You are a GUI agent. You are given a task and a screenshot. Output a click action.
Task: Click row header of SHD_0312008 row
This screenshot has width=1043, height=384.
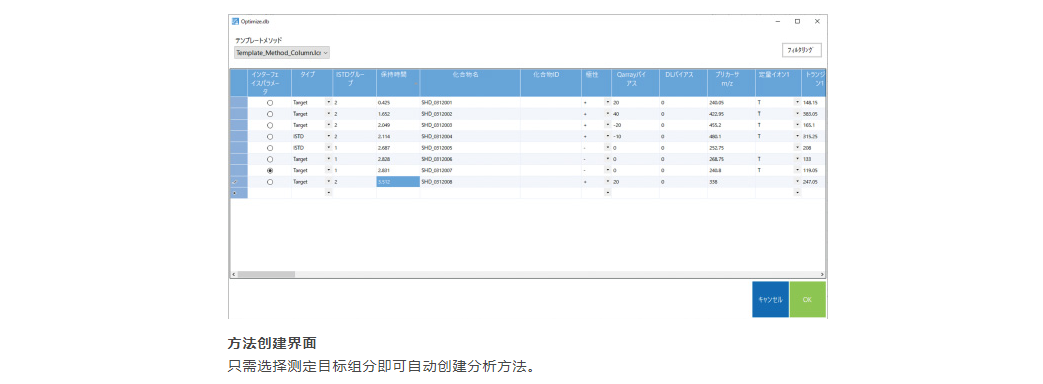pos(239,182)
